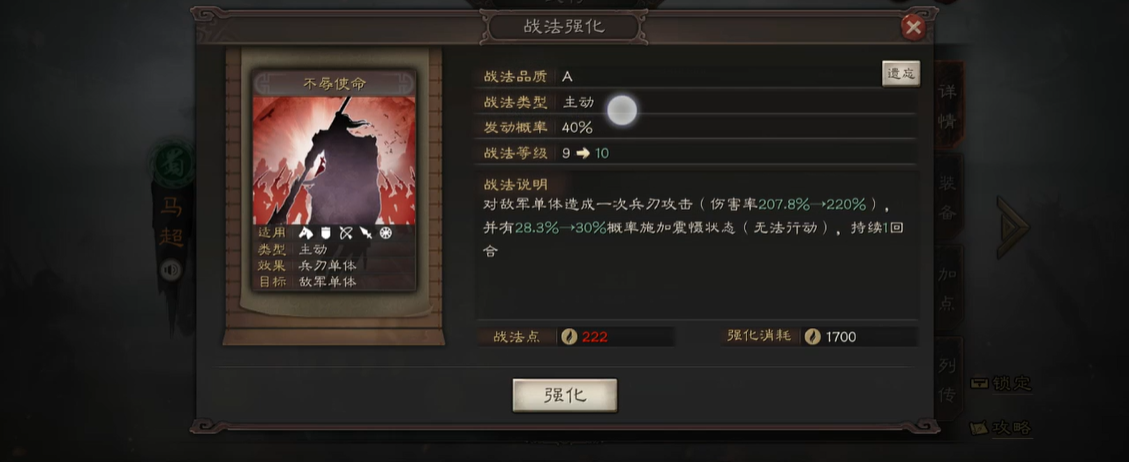Click the 强化 upgrade button
This screenshot has height=462, width=1129.
[x=564, y=395]
